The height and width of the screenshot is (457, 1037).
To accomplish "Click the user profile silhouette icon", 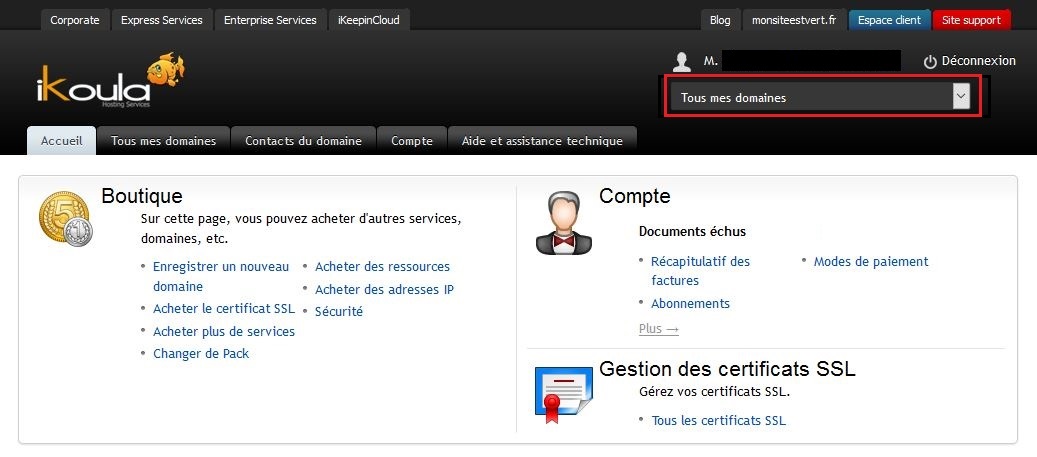I will 682,62.
